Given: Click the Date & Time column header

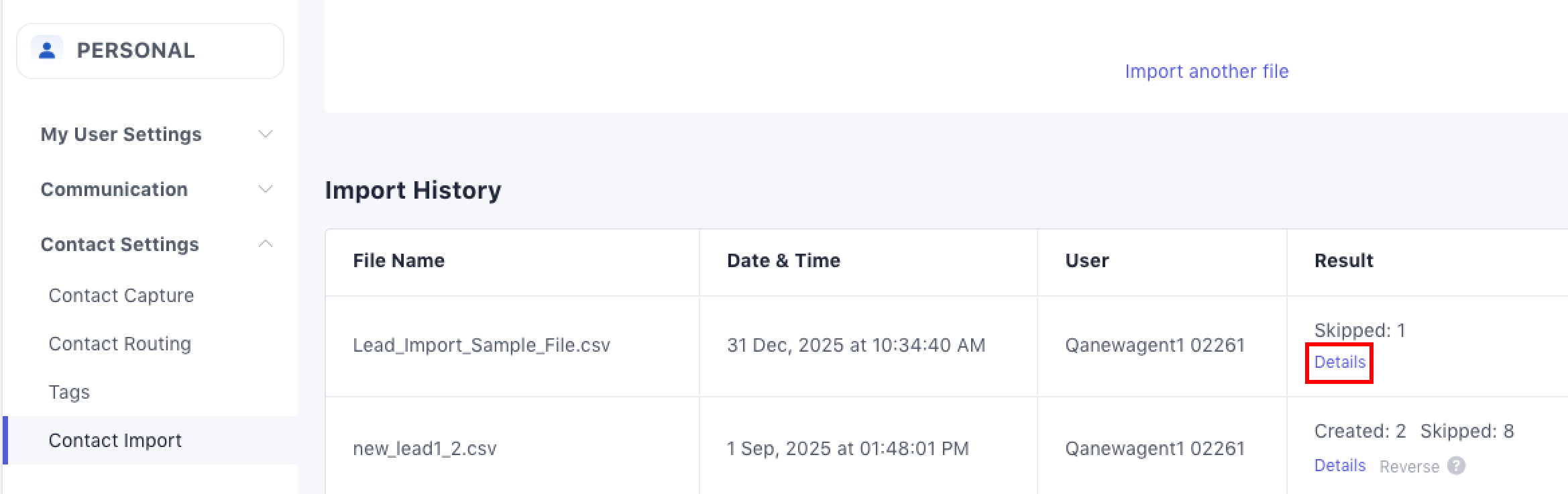Looking at the screenshot, I should tap(783, 260).
